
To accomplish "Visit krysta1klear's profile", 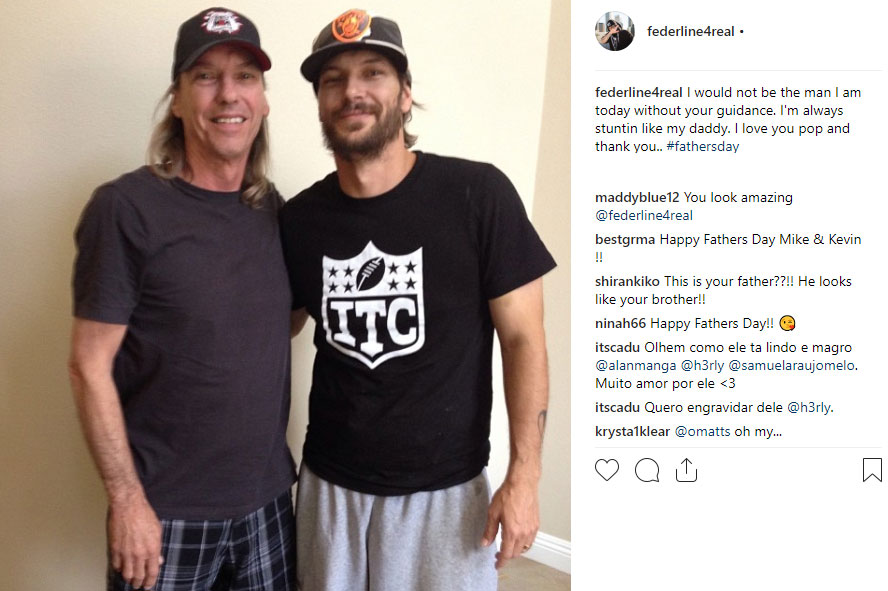I will pos(633,431).
